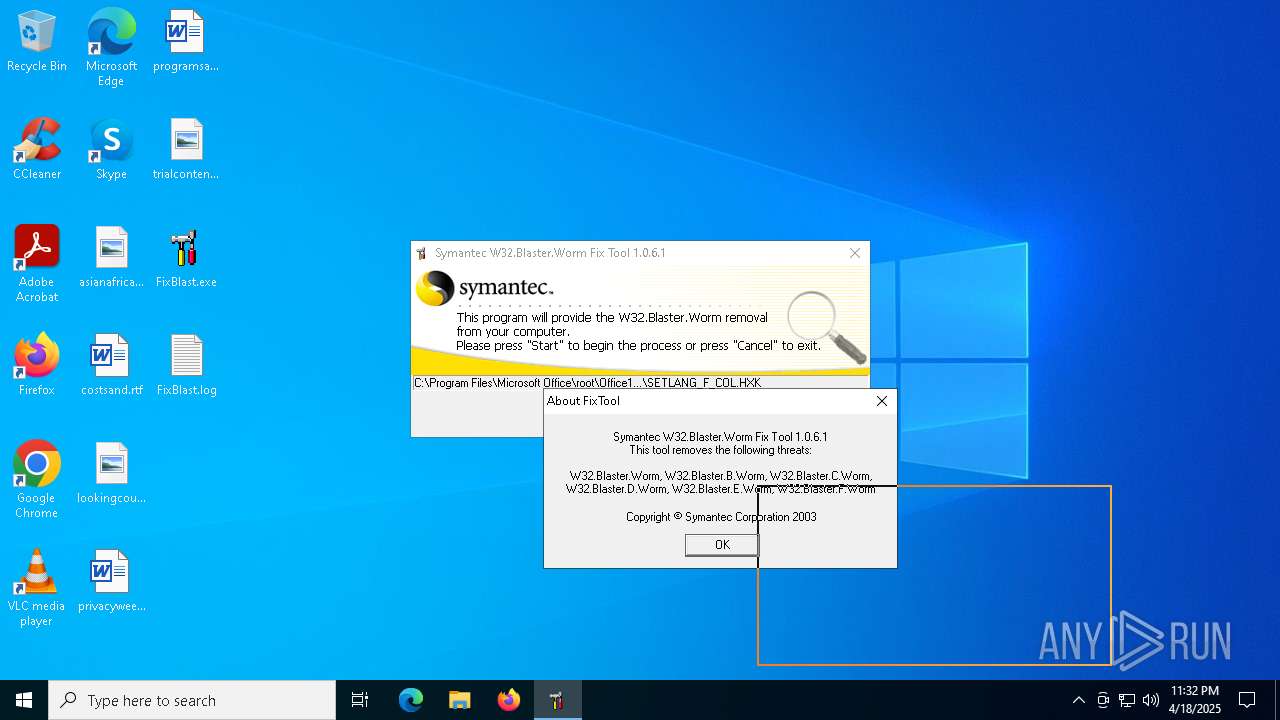Open the notification center icon

pyautogui.click(x=1247, y=700)
